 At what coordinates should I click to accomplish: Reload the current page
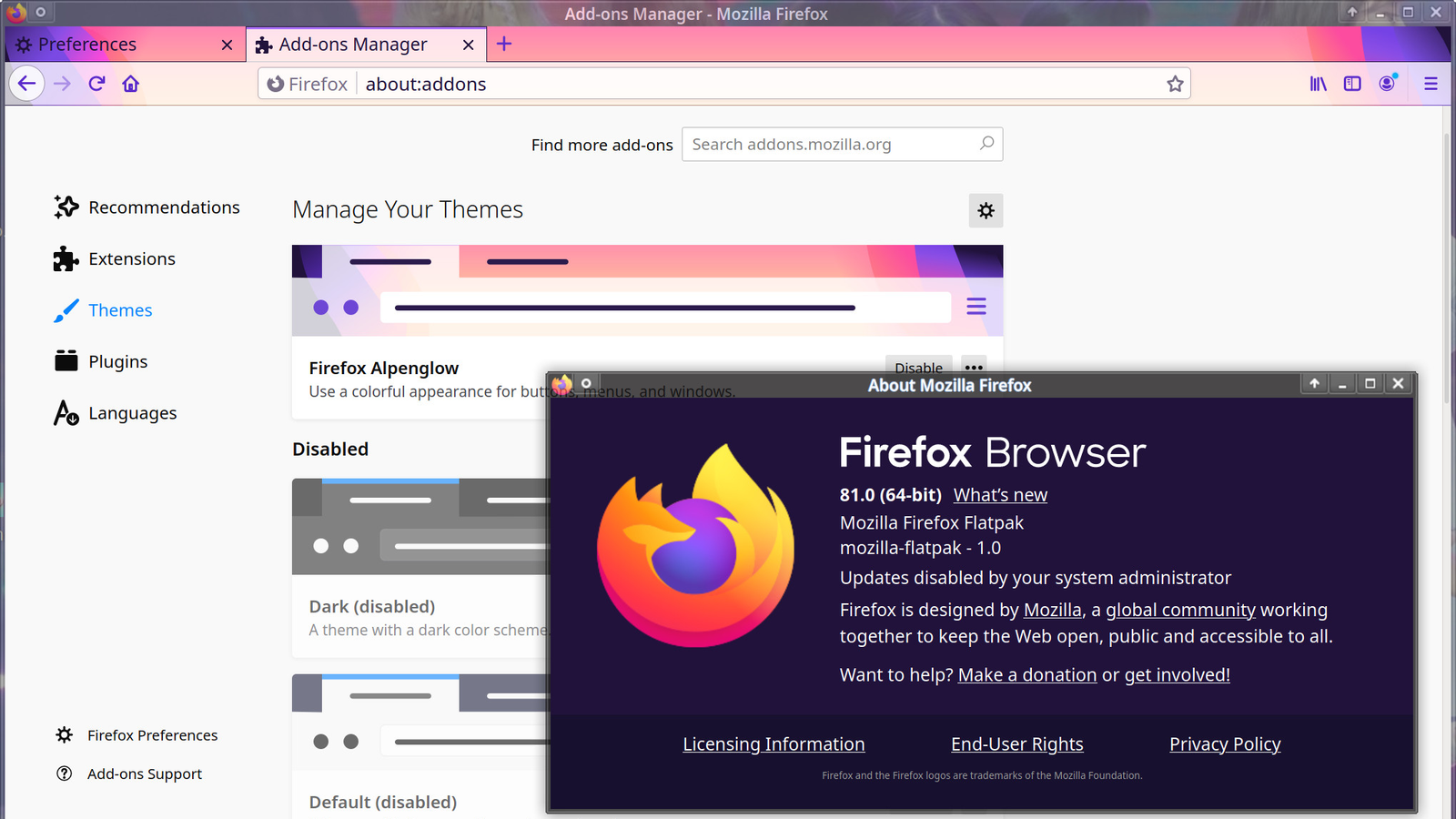(x=96, y=84)
